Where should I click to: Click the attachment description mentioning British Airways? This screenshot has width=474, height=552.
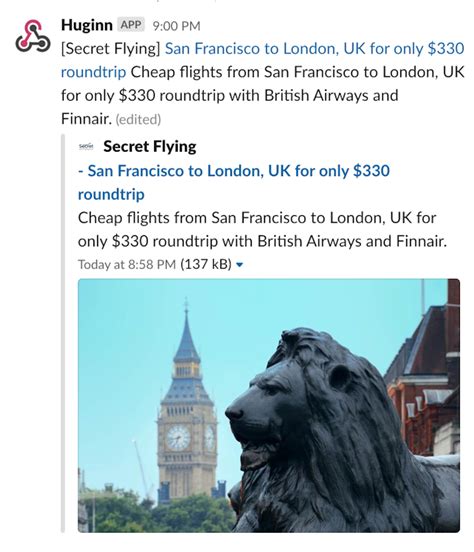(x=262, y=230)
